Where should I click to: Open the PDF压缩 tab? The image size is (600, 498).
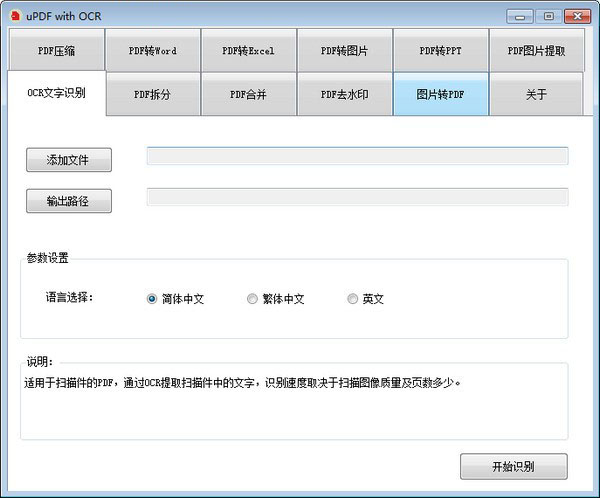pos(56,50)
